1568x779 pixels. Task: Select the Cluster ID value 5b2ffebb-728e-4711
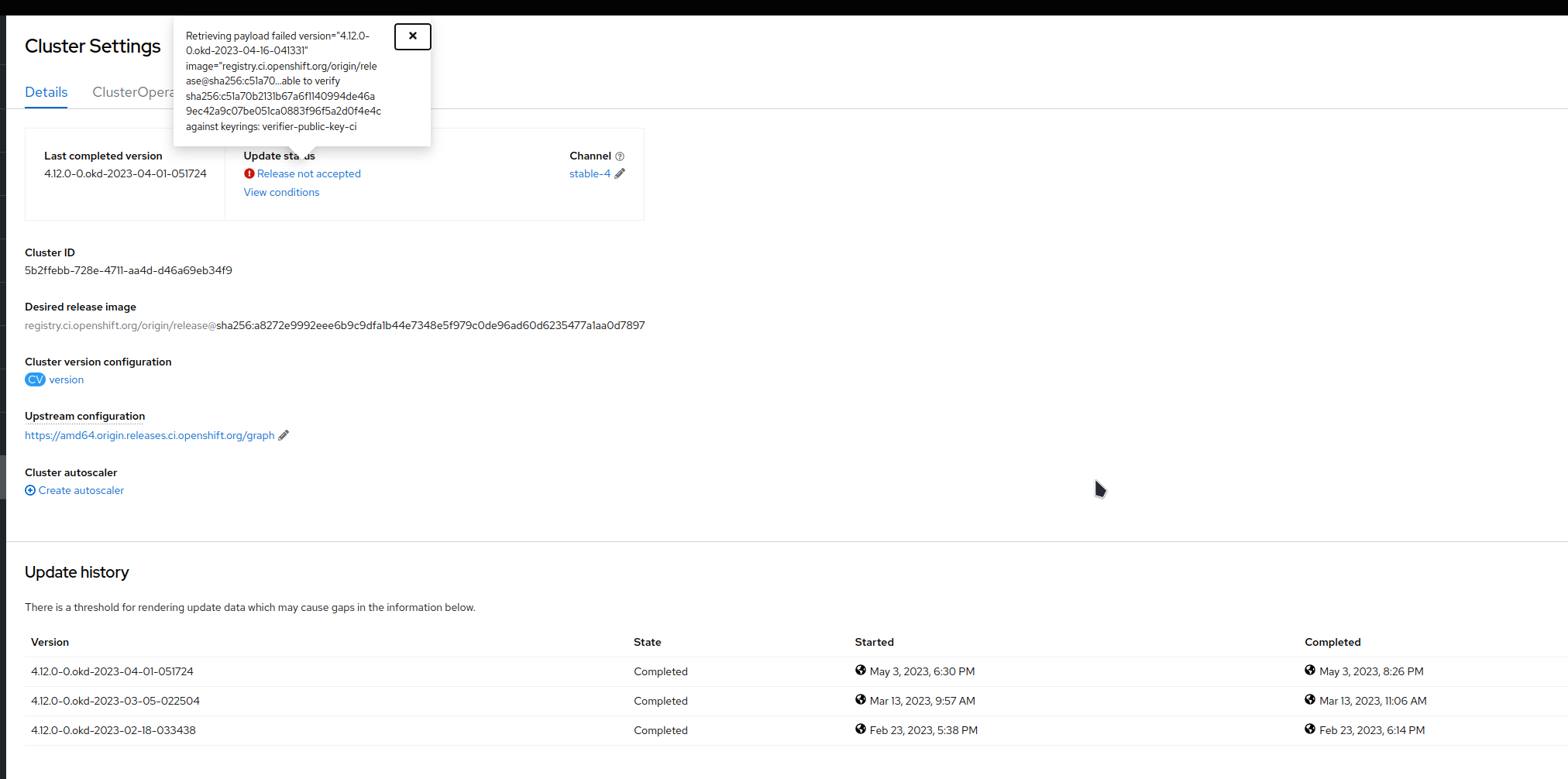(x=129, y=270)
